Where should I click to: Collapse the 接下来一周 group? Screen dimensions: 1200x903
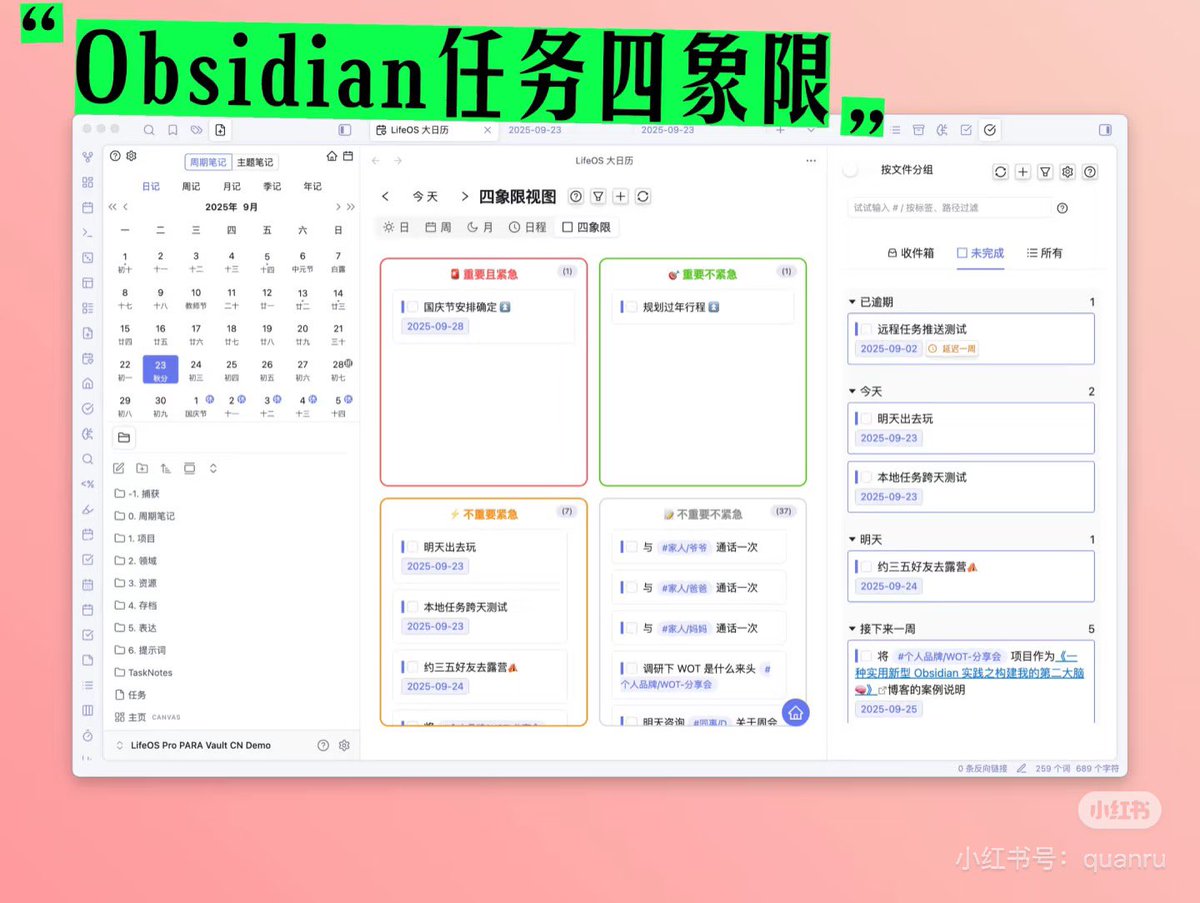coord(851,629)
